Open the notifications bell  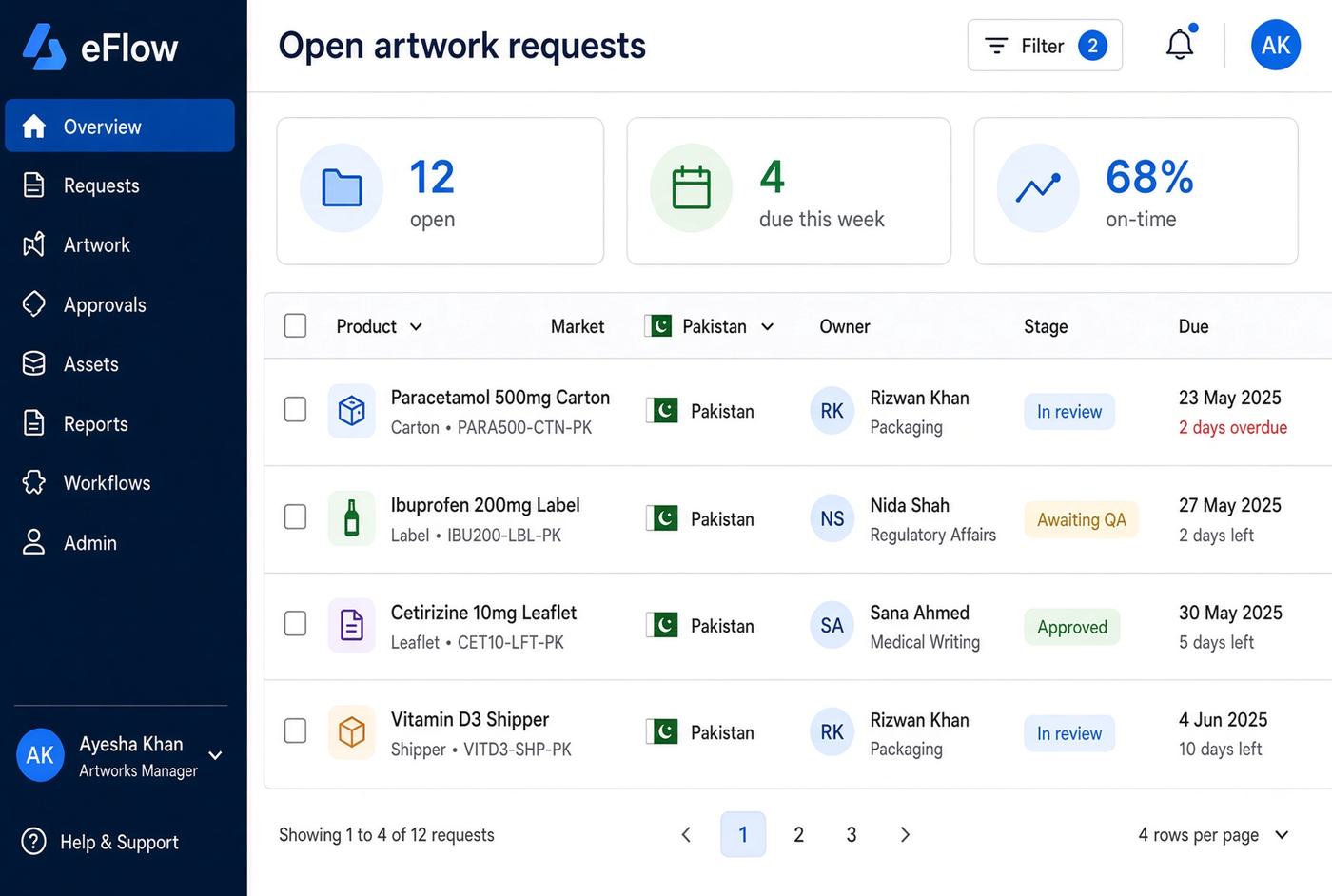(1180, 45)
